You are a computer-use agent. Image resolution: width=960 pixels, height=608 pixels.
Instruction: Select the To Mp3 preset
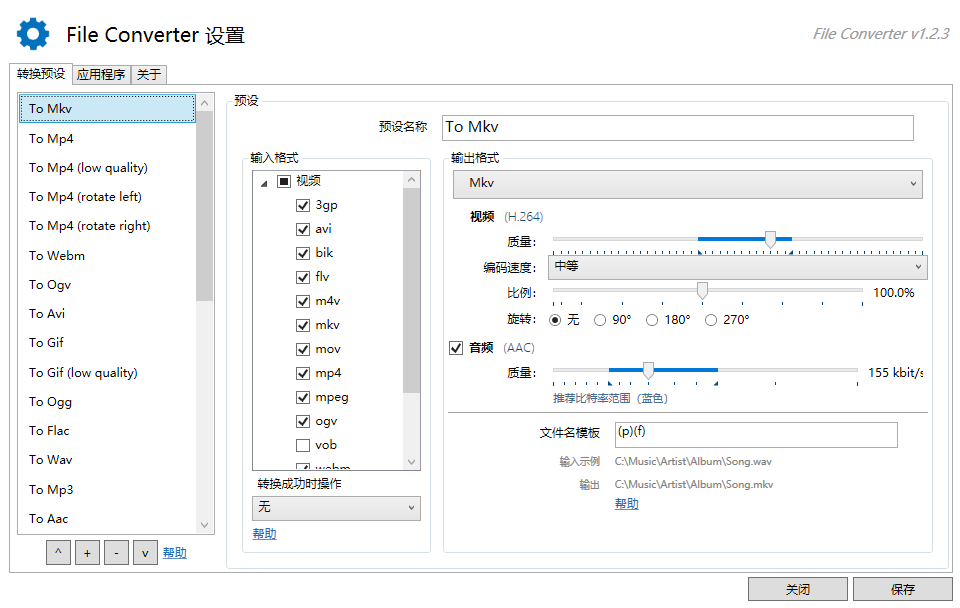click(107, 489)
